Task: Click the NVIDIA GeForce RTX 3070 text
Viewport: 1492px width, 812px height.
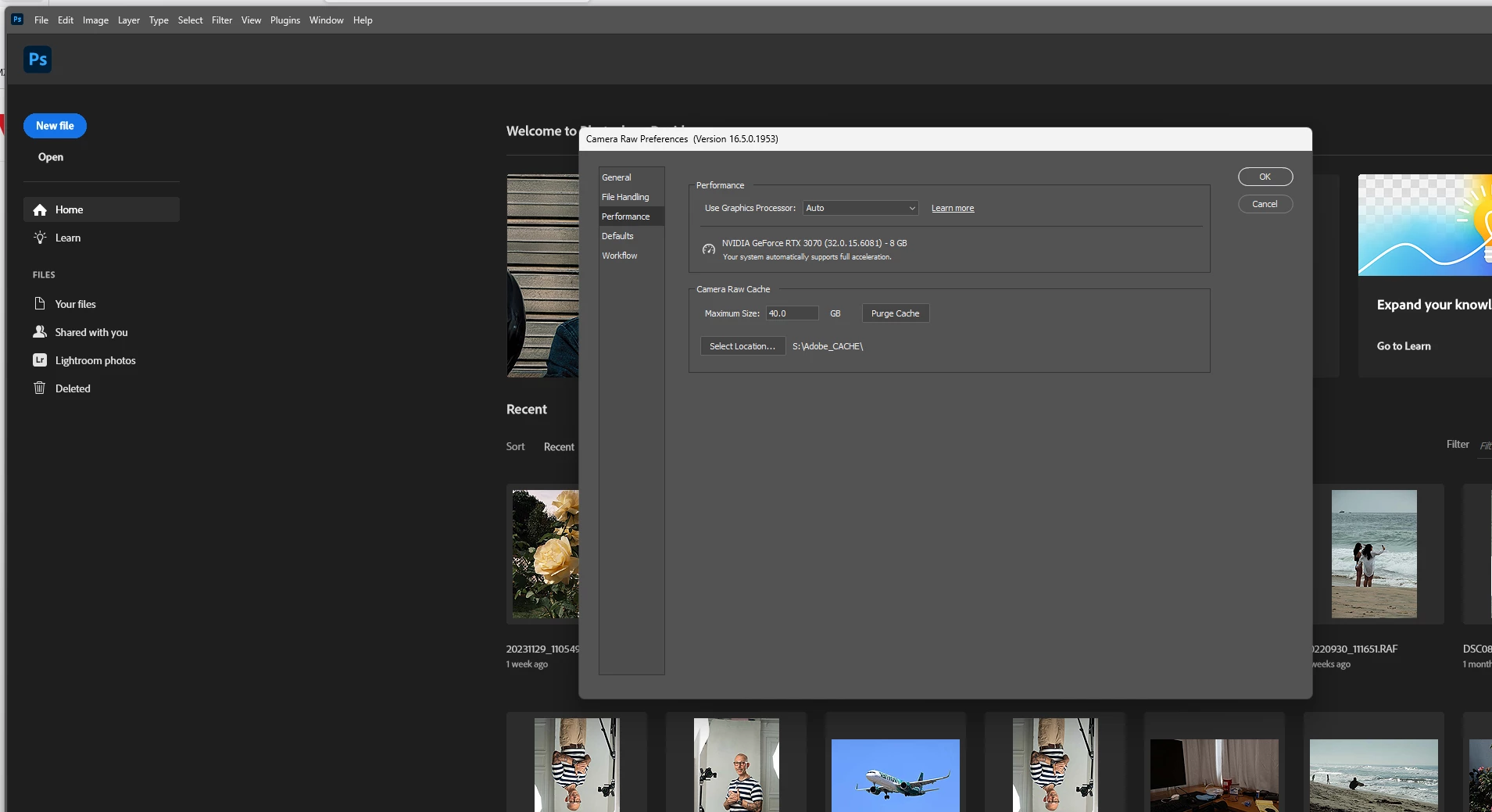Action: pyautogui.click(x=814, y=243)
